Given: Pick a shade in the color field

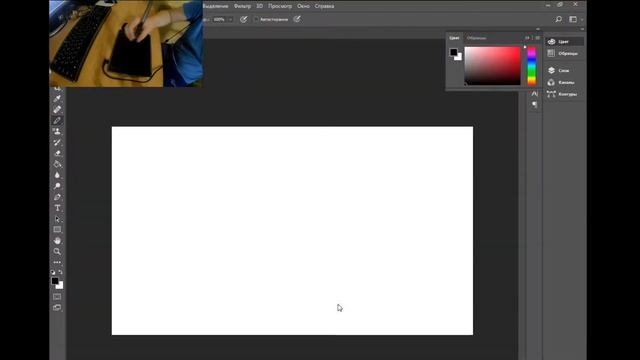Looking at the screenshot, I should click(x=492, y=66).
